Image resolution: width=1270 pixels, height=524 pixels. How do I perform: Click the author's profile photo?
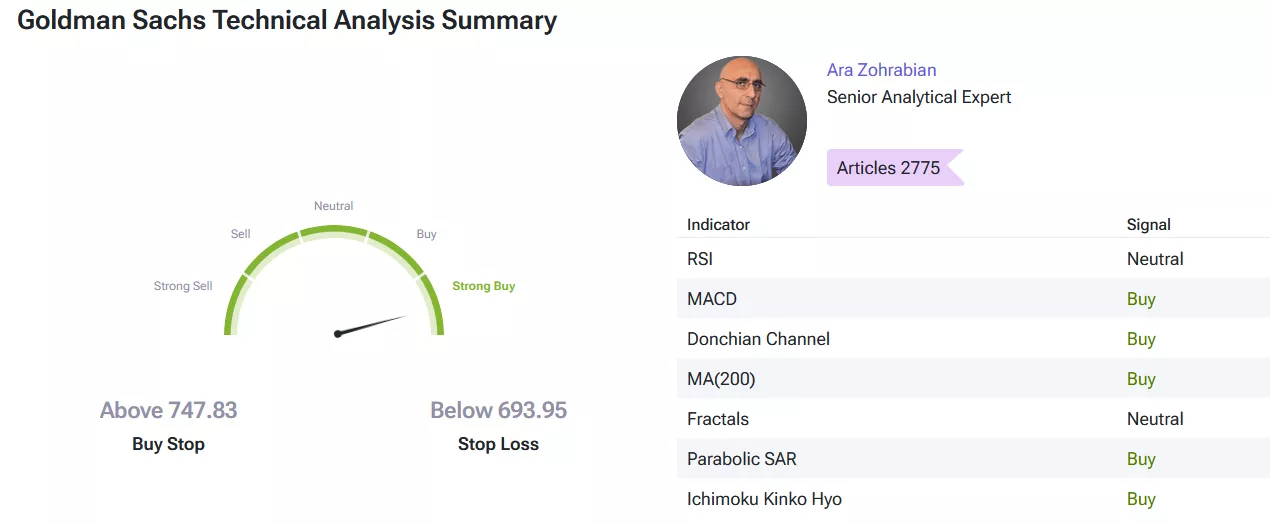742,121
